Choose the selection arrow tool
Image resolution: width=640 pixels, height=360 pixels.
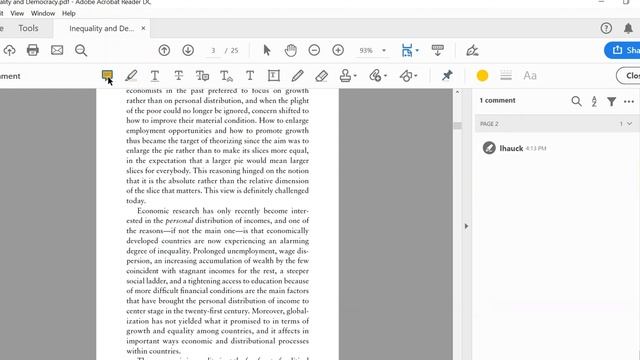267,50
